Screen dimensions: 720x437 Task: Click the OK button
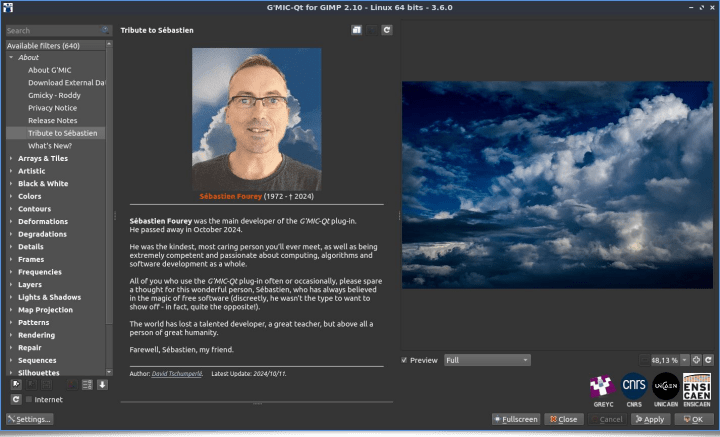(x=693, y=419)
